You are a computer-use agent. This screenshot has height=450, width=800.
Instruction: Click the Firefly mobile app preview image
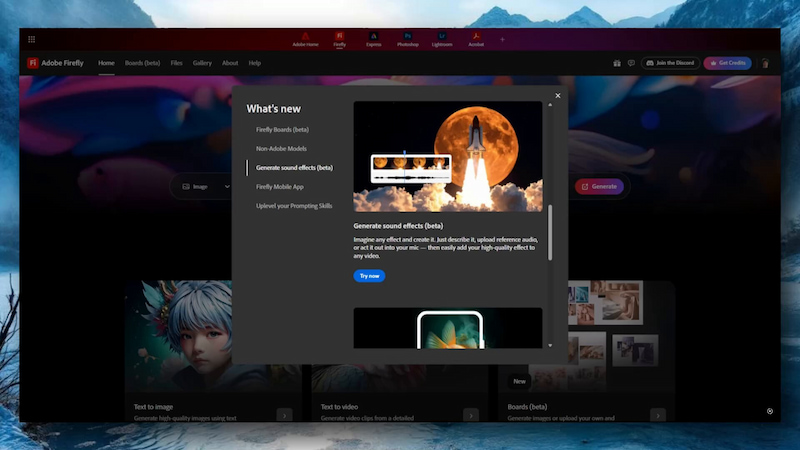[x=448, y=329]
